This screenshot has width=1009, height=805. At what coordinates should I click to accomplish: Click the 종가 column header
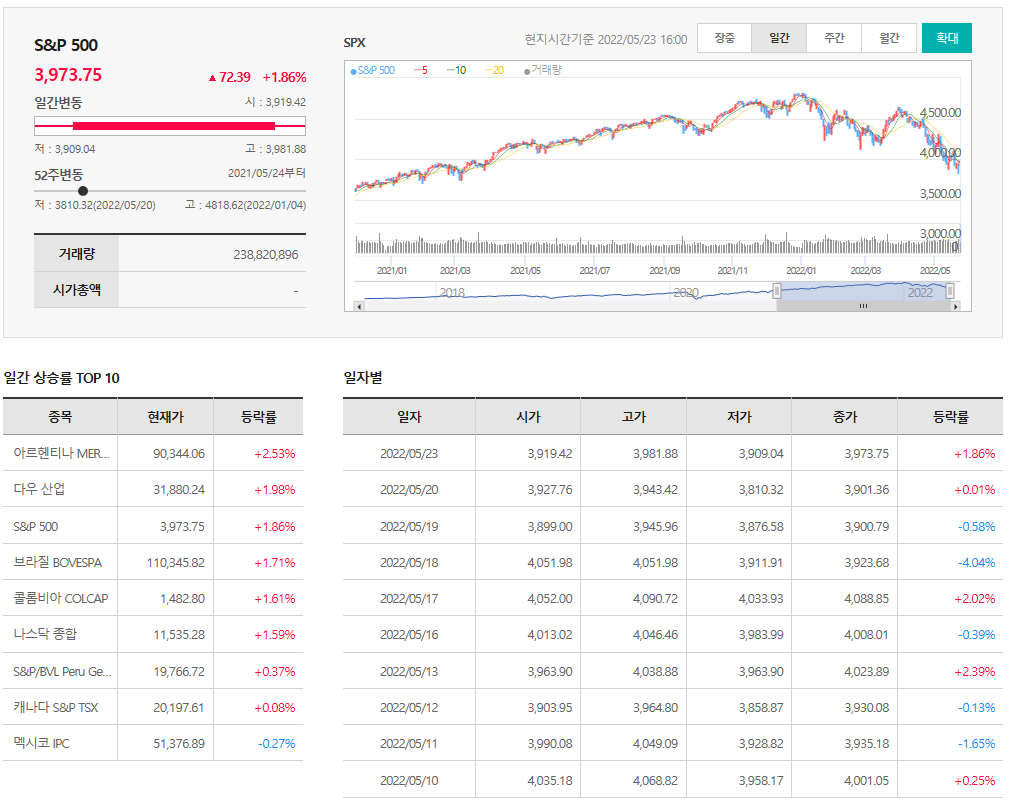[x=845, y=417]
